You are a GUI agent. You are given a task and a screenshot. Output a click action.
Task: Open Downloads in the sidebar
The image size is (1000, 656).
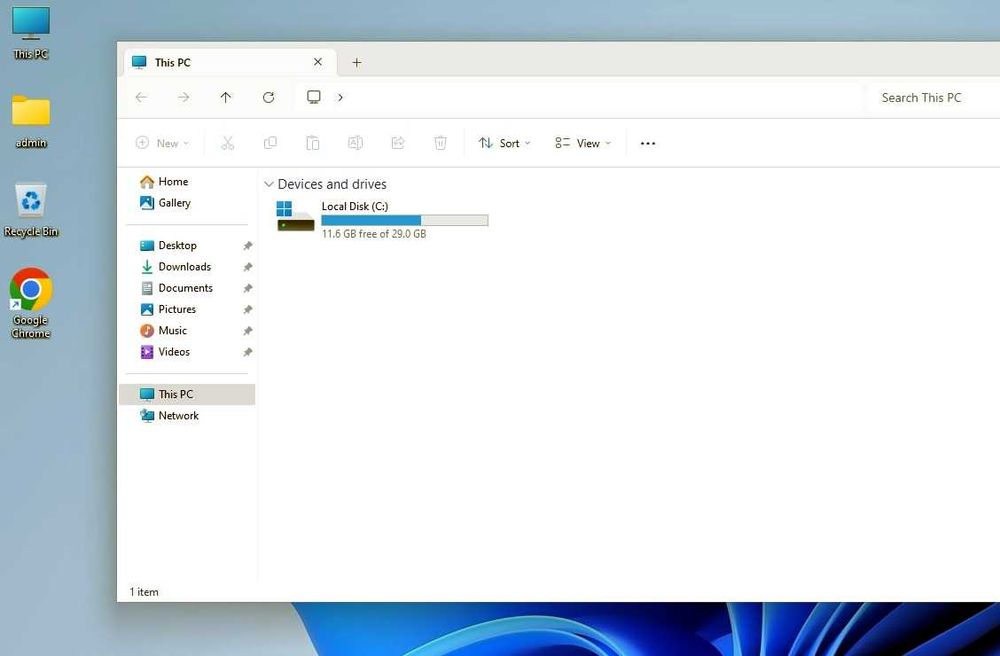tap(175, 266)
